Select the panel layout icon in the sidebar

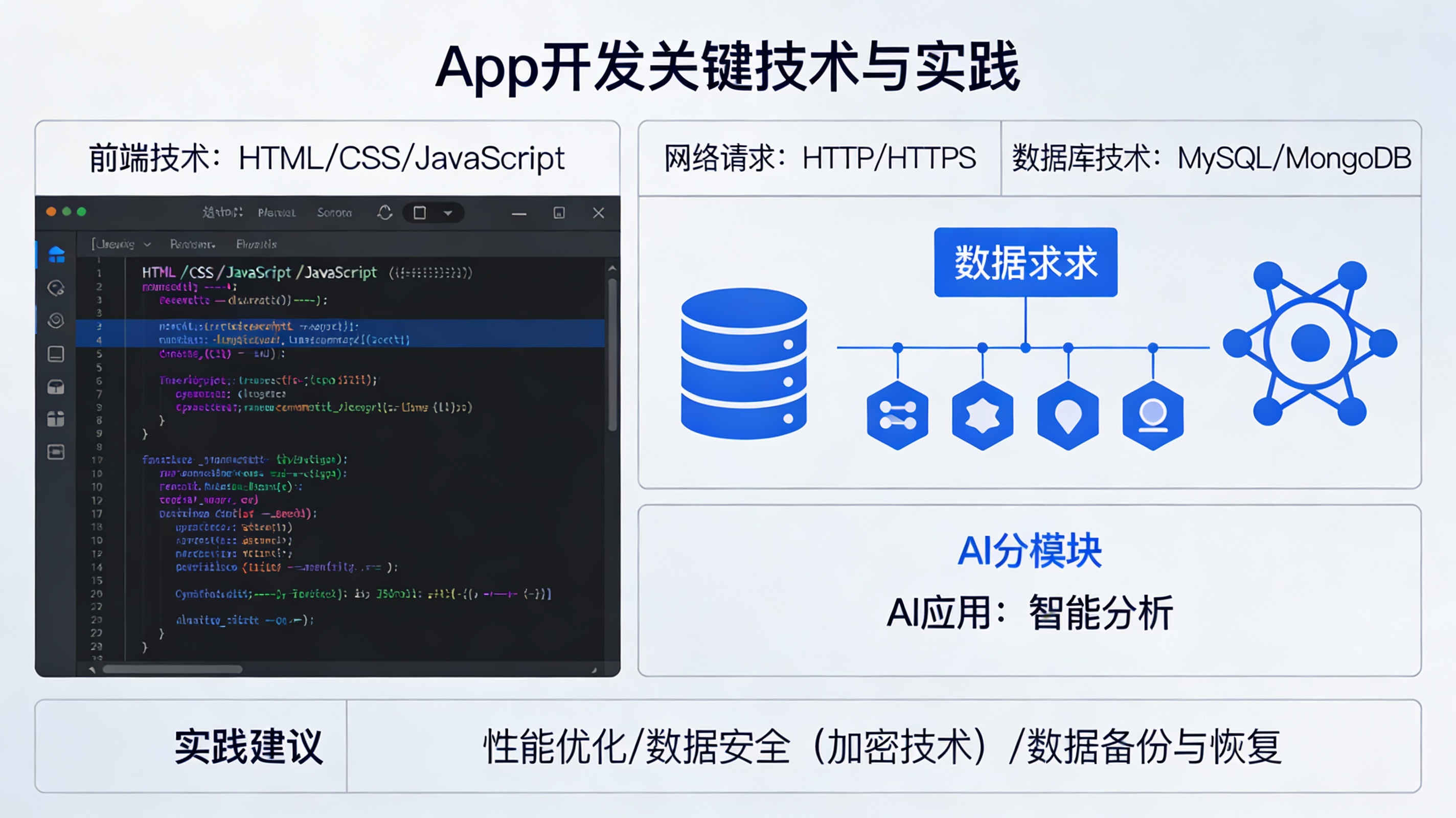point(56,355)
